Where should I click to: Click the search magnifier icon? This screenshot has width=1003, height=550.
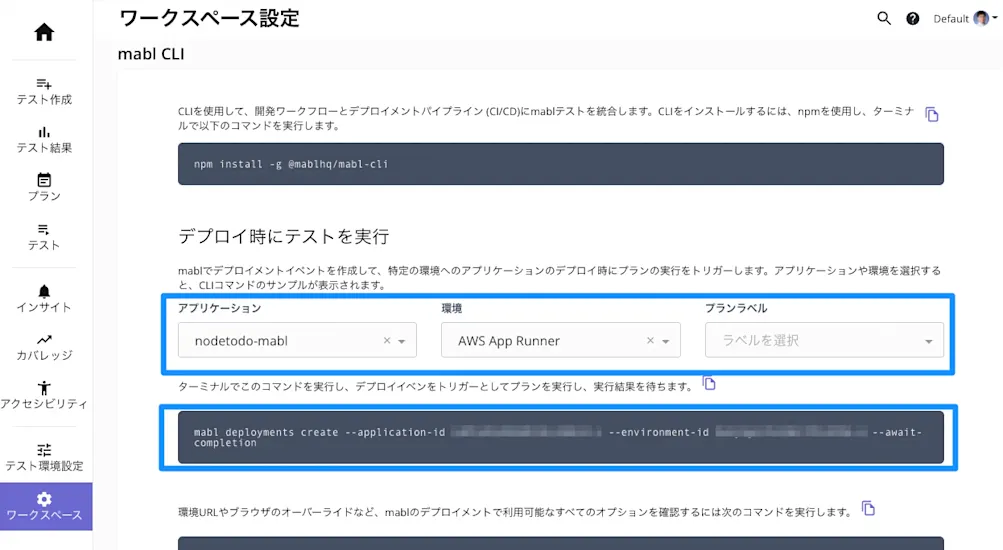tap(884, 19)
